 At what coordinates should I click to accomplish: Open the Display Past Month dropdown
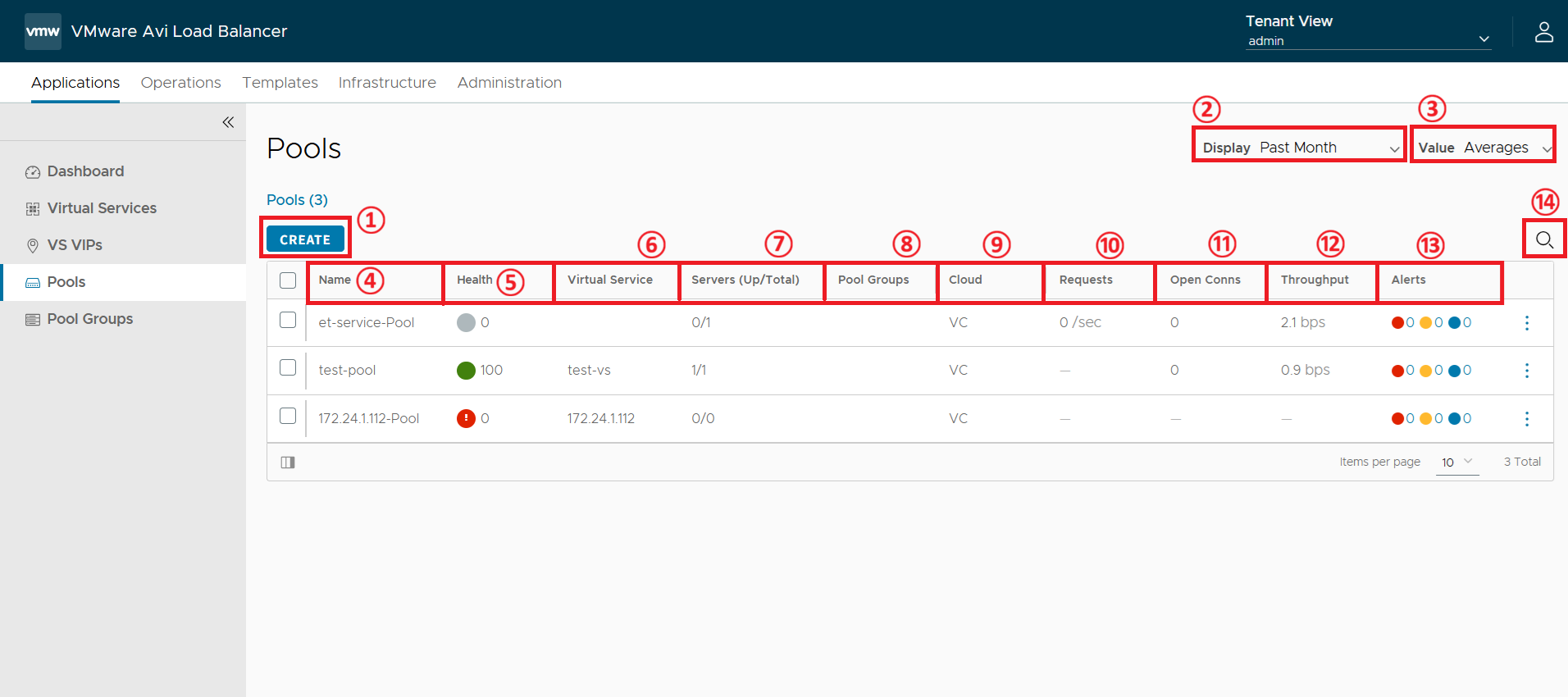click(x=1300, y=148)
